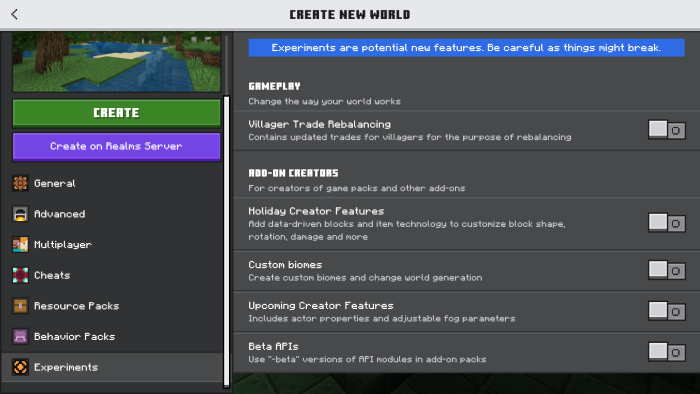
Task: Click the Advanced furnace icon
Action: pyautogui.click(x=20, y=214)
